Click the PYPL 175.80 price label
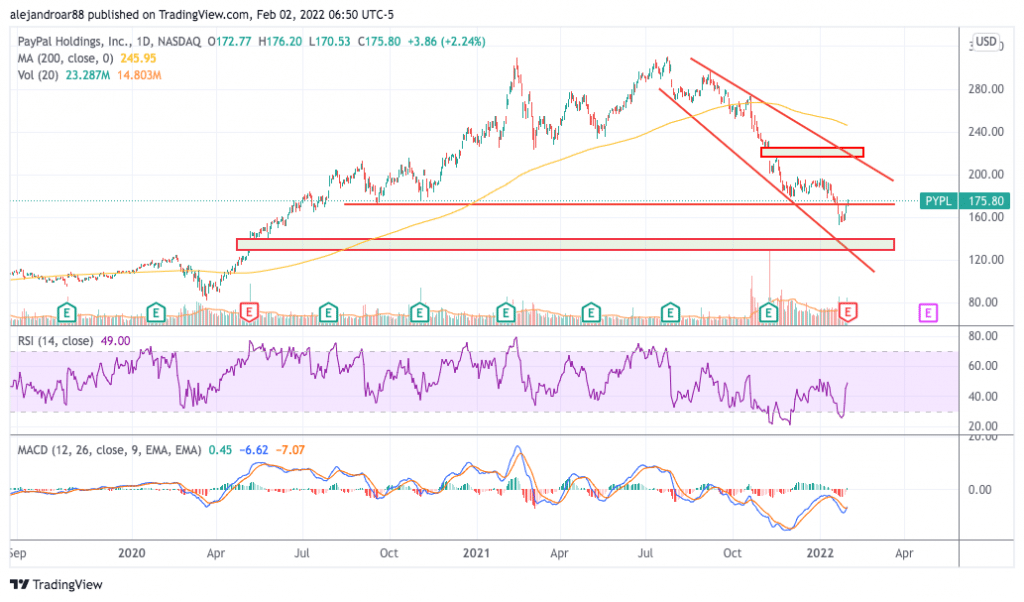 click(965, 201)
